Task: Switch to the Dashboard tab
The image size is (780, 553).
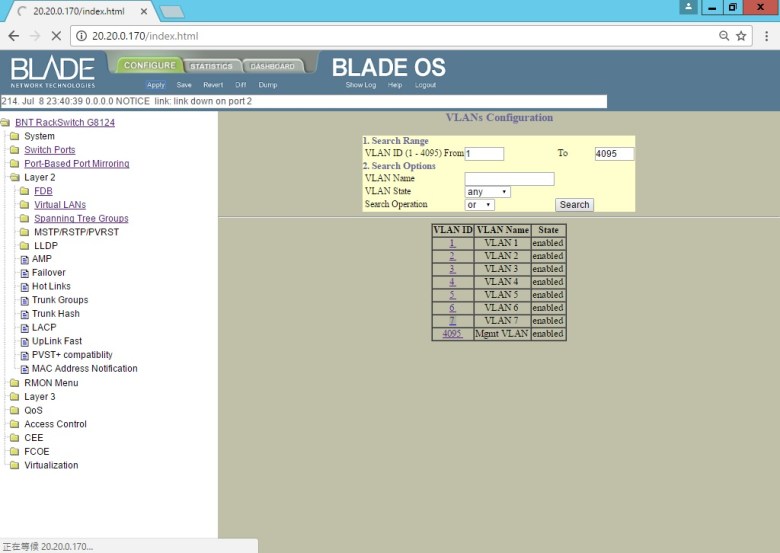Action: pyautogui.click(x=272, y=67)
